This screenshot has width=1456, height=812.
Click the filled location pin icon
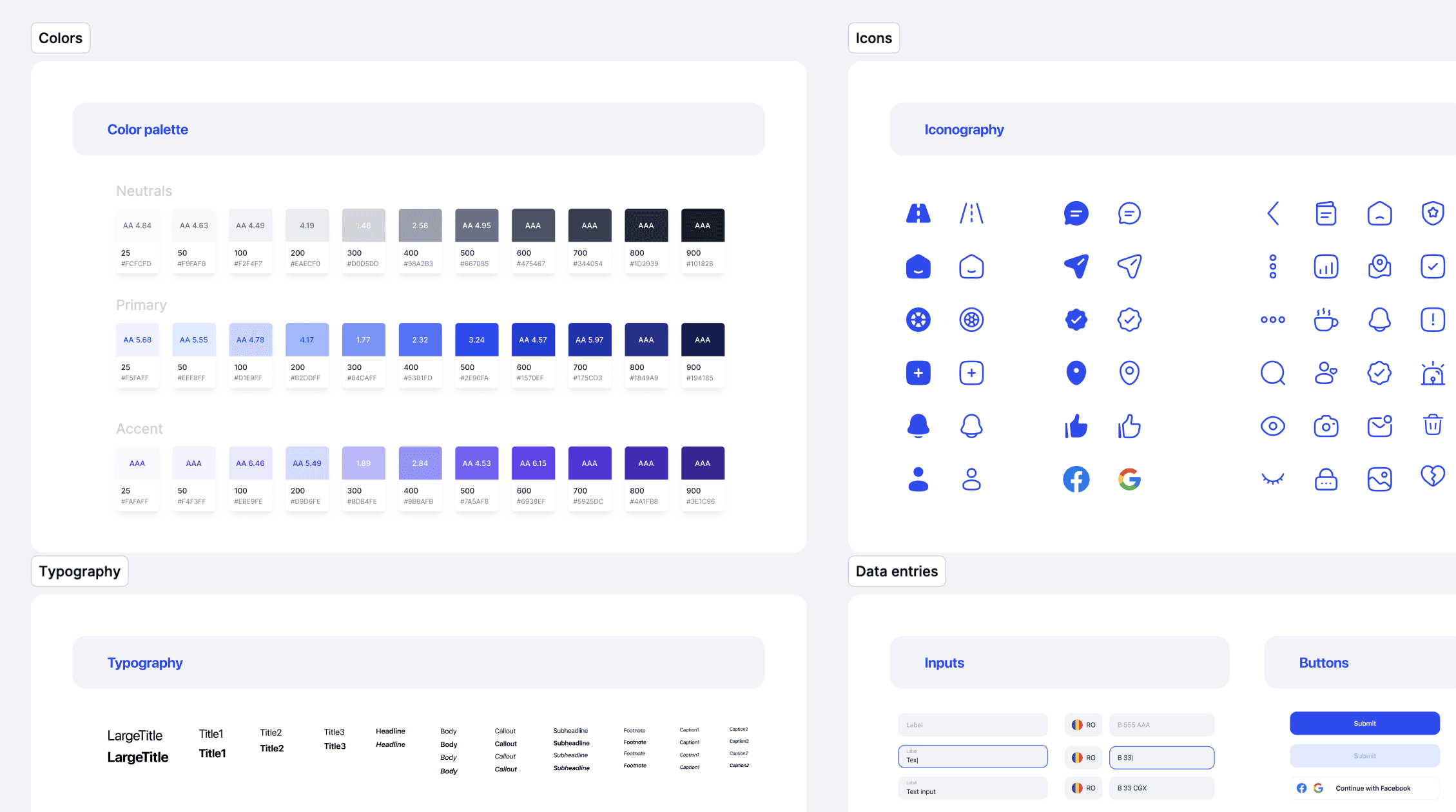pyautogui.click(x=1076, y=372)
